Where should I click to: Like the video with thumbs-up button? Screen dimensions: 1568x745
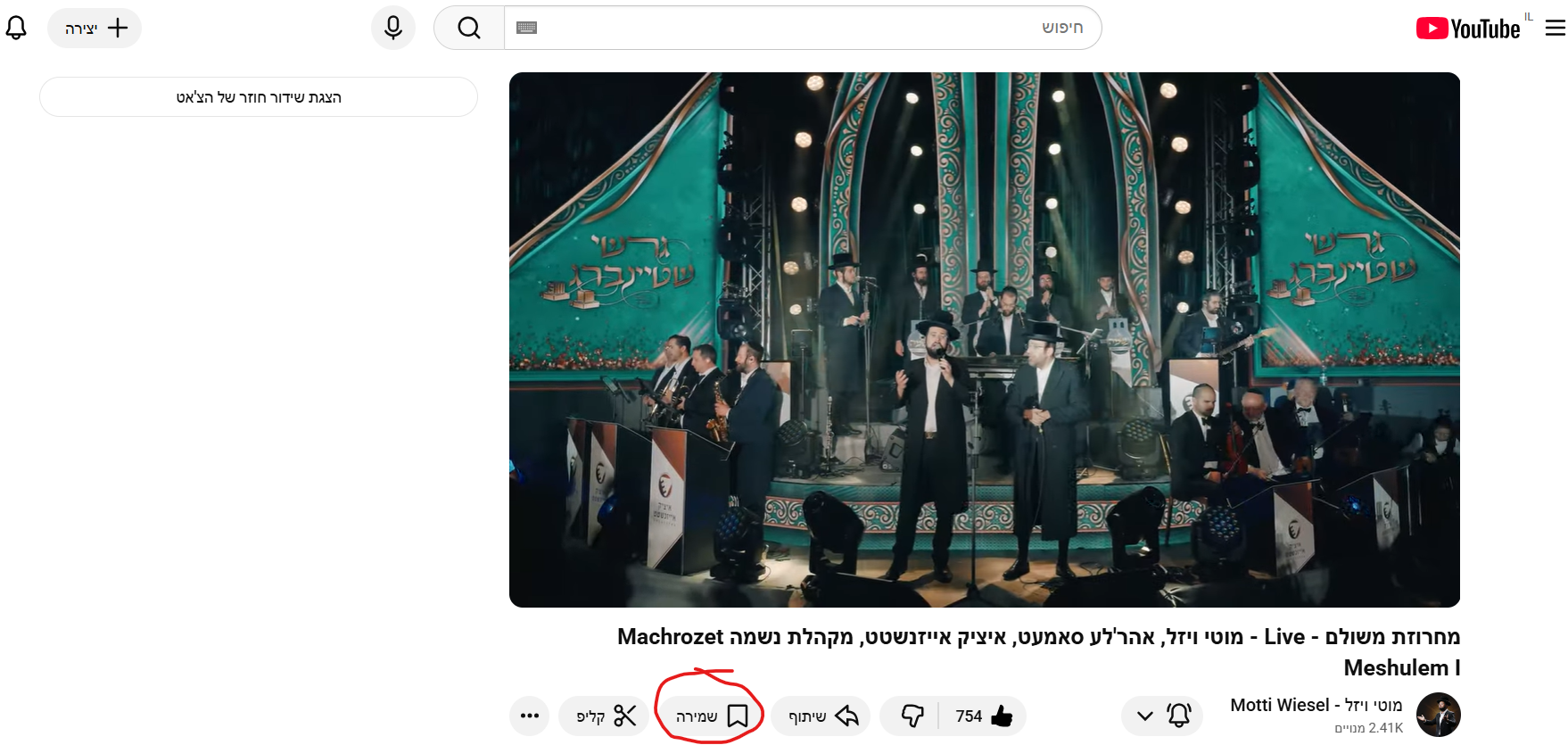pos(983,716)
